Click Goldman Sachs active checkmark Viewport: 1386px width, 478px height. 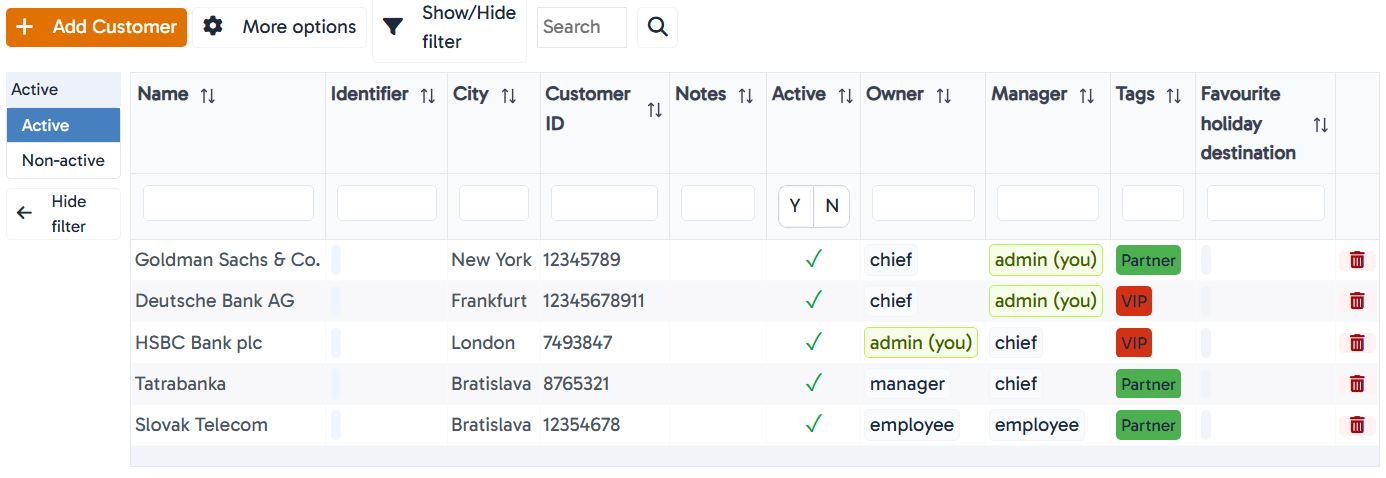click(813, 260)
